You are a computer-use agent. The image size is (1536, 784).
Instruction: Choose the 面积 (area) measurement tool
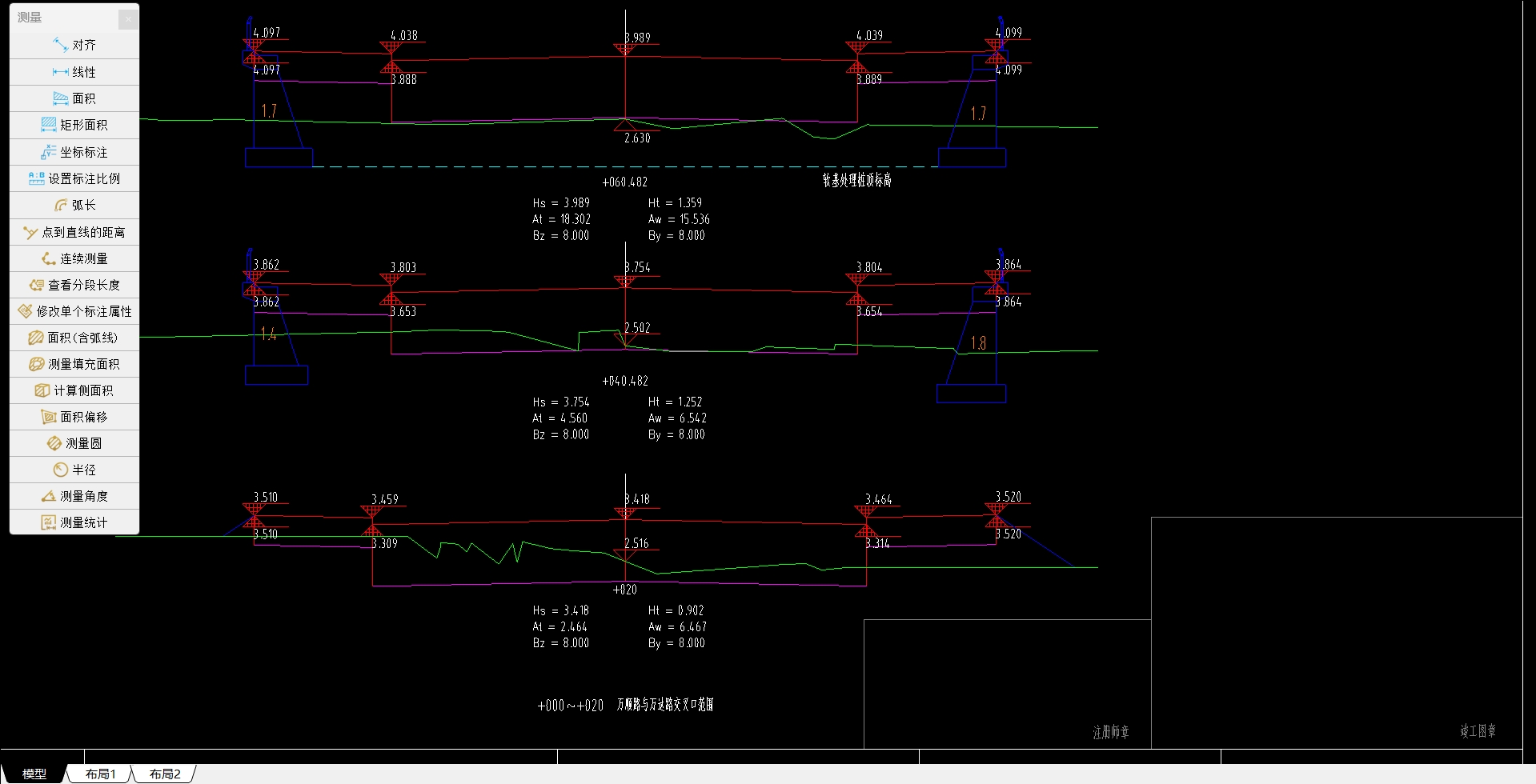click(74, 98)
